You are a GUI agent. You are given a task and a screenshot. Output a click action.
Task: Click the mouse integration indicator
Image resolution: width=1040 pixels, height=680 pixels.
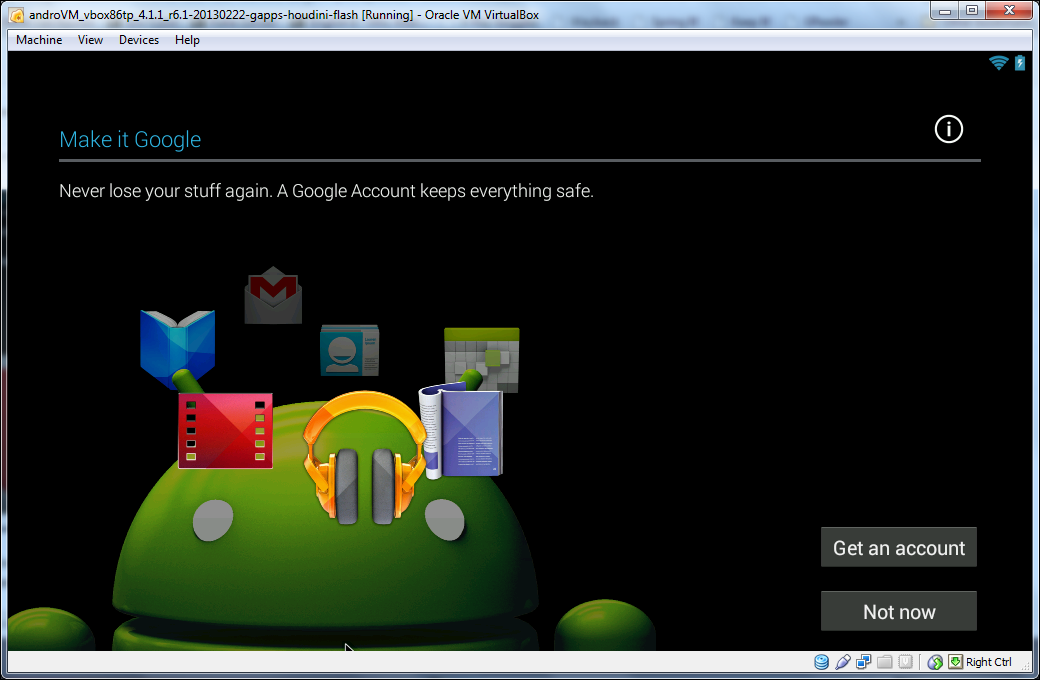click(x=935, y=661)
